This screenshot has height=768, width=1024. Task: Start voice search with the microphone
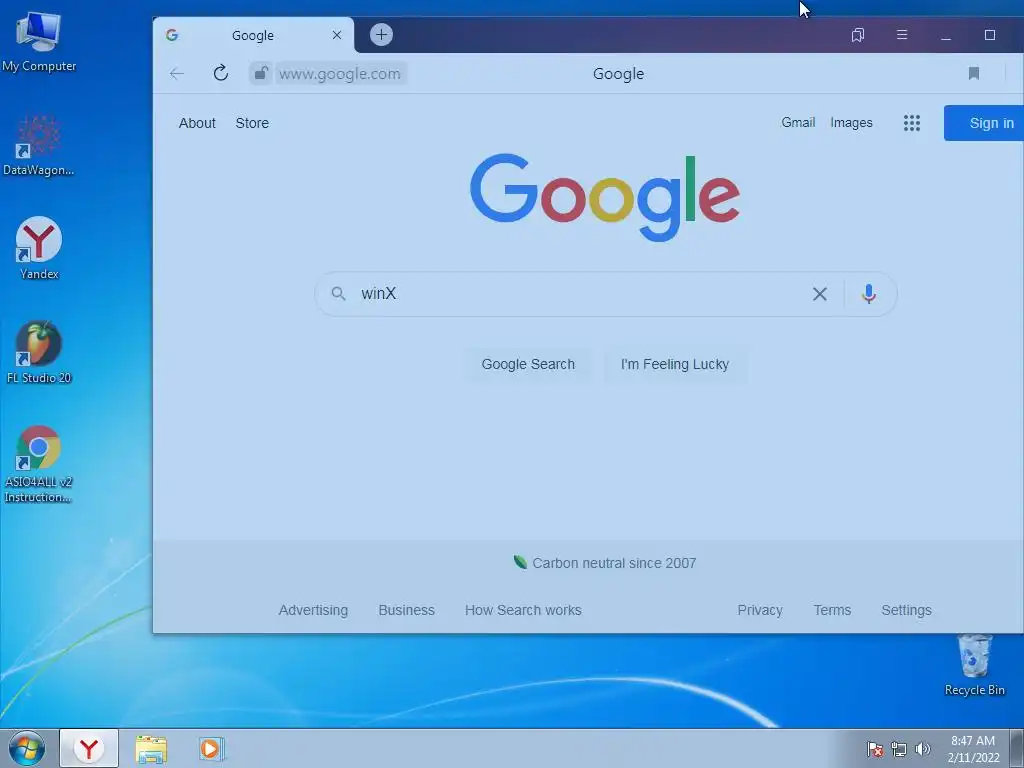coord(869,294)
